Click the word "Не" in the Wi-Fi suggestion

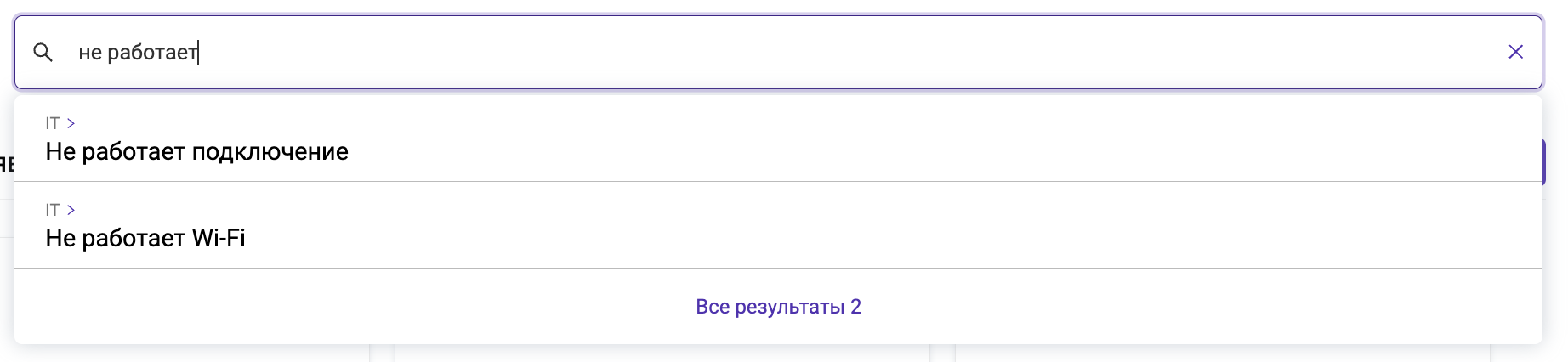[x=60, y=239]
